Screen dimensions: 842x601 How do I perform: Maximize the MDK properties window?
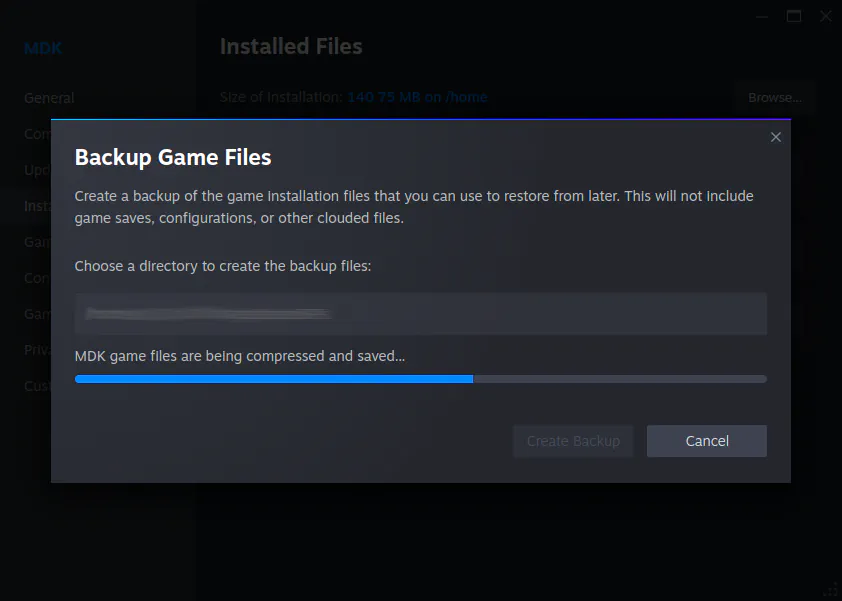[x=794, y=17]
